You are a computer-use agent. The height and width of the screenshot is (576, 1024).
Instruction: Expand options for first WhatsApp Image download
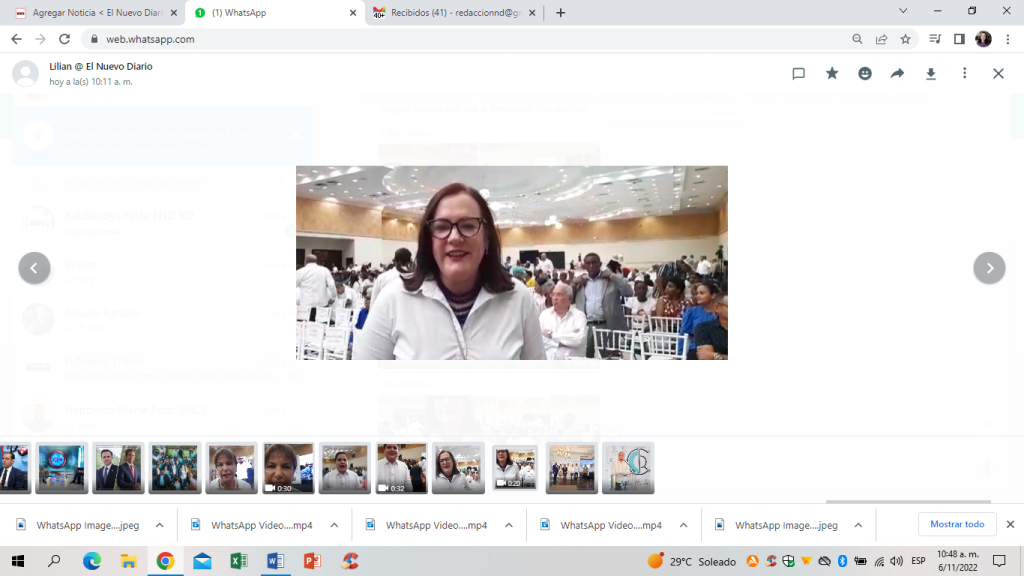159,525
